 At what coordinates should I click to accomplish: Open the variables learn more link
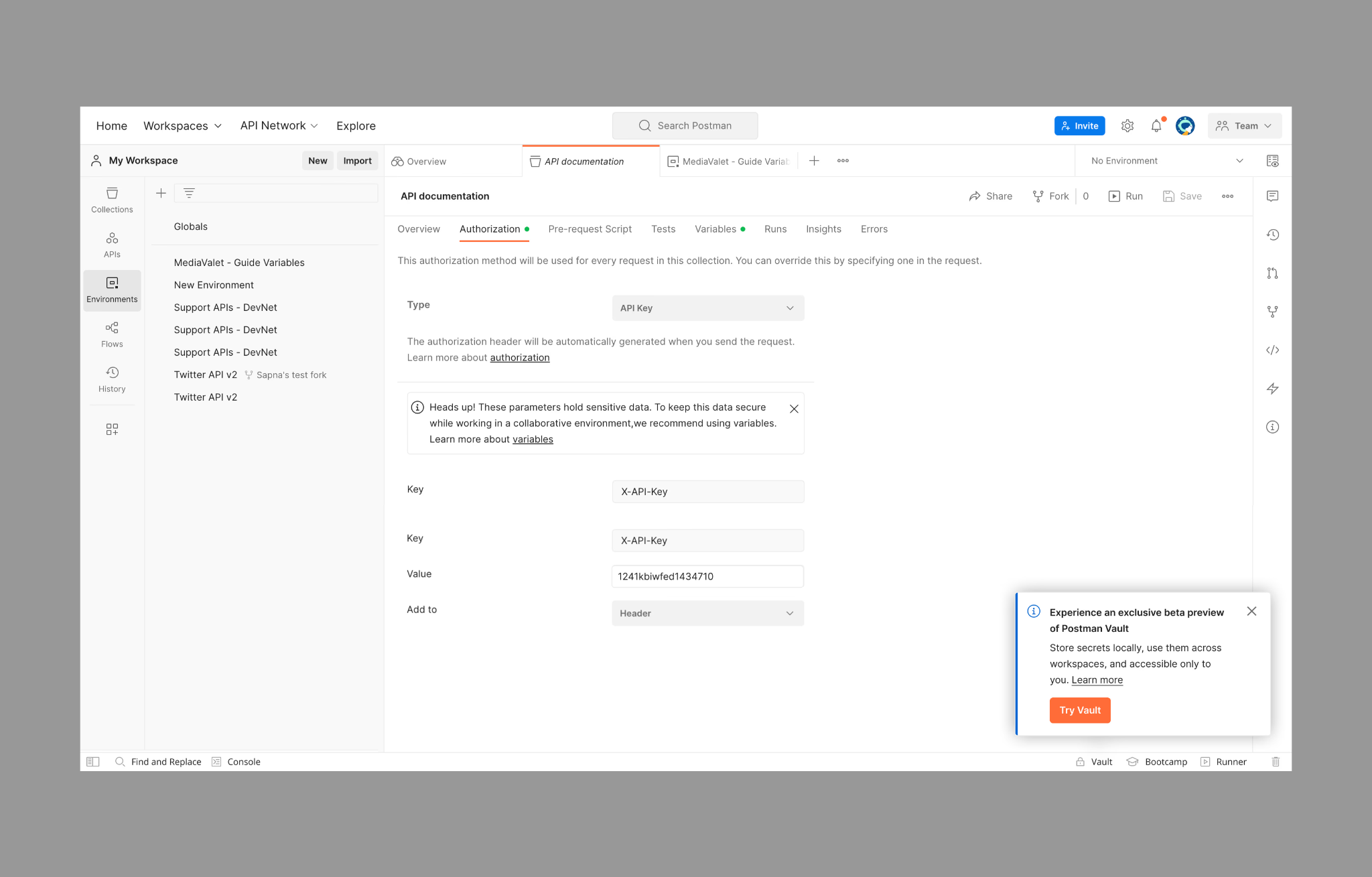click(x=533, y=440)
